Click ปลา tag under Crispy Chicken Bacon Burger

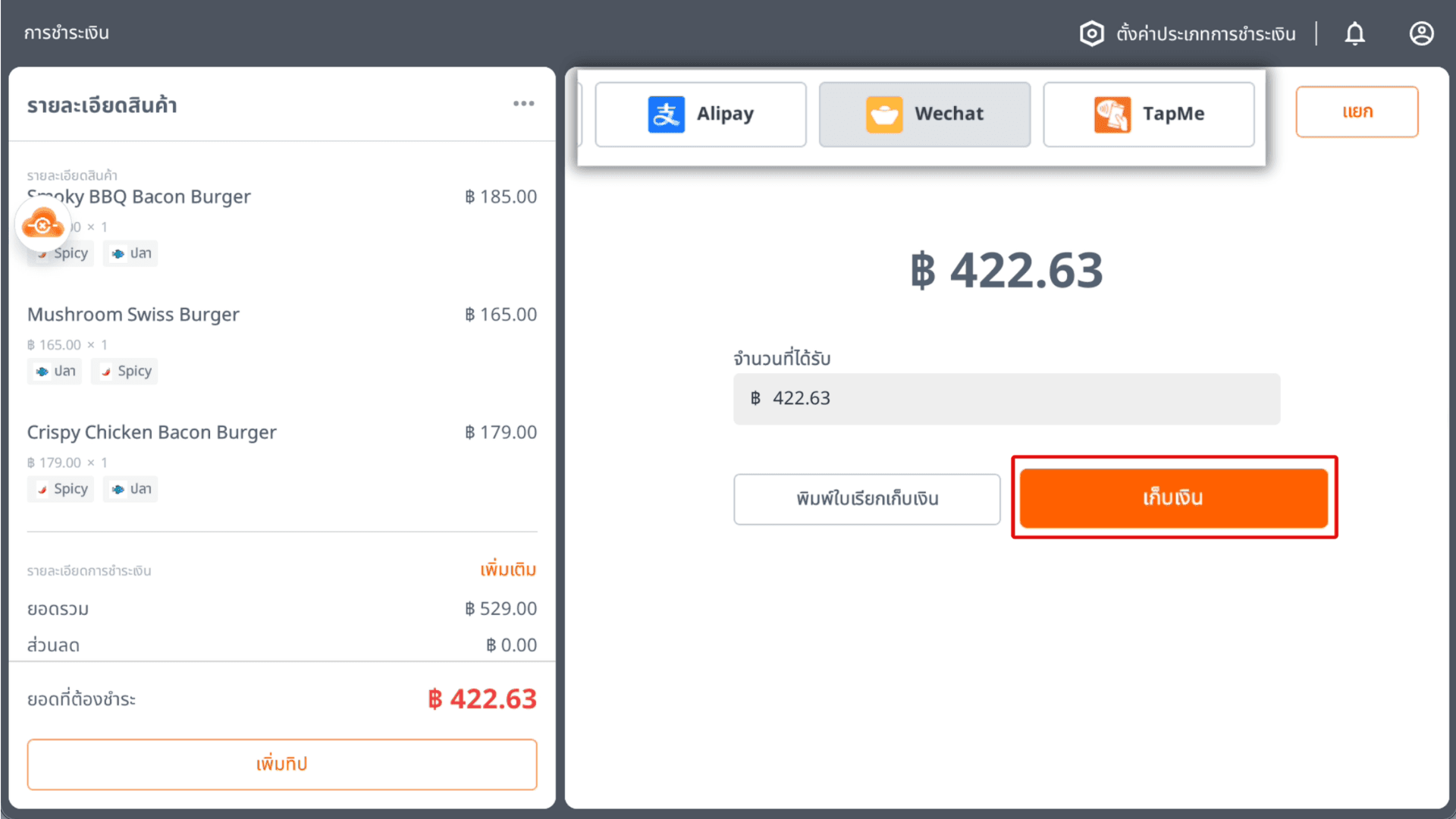tap(130, 488)
